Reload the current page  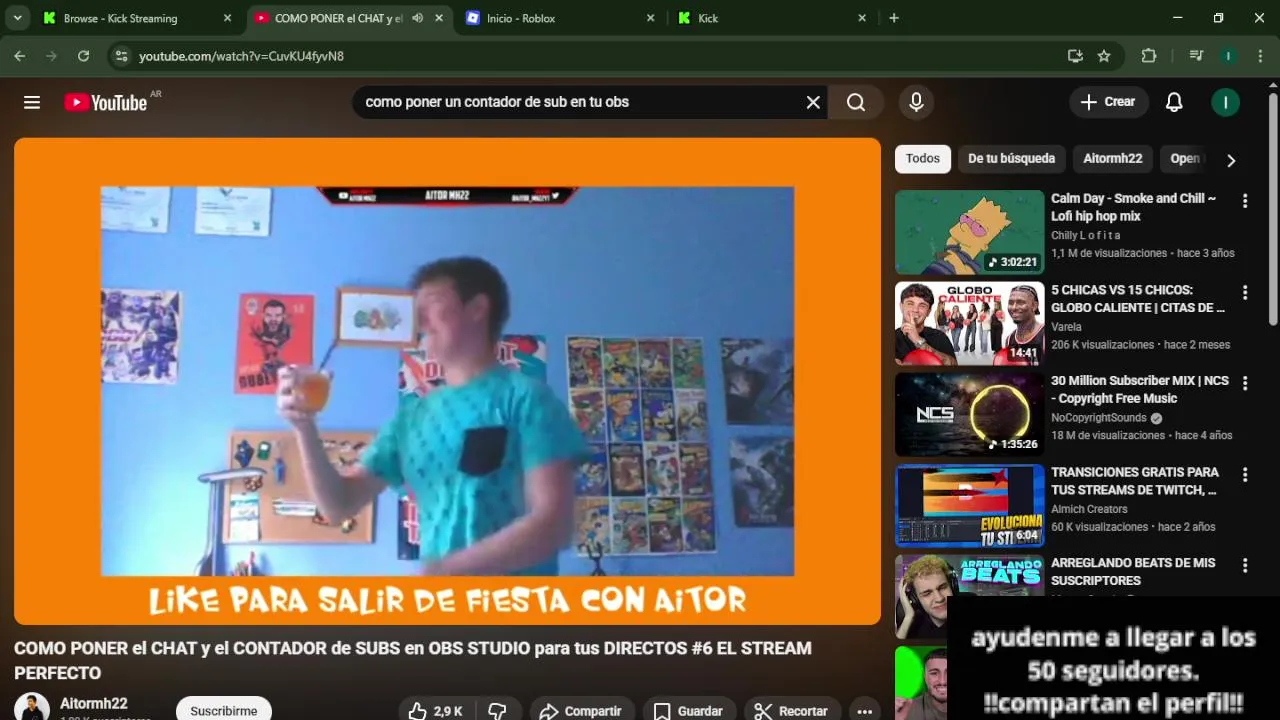click(83, 56)
